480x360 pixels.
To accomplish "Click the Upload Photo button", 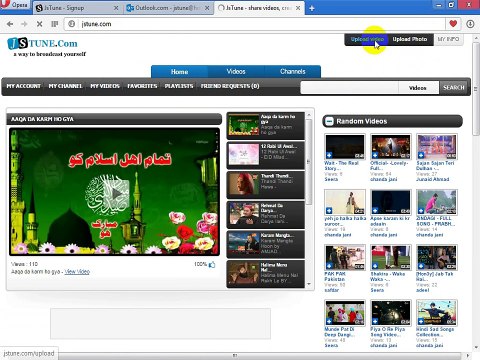I will coord(410,39).
